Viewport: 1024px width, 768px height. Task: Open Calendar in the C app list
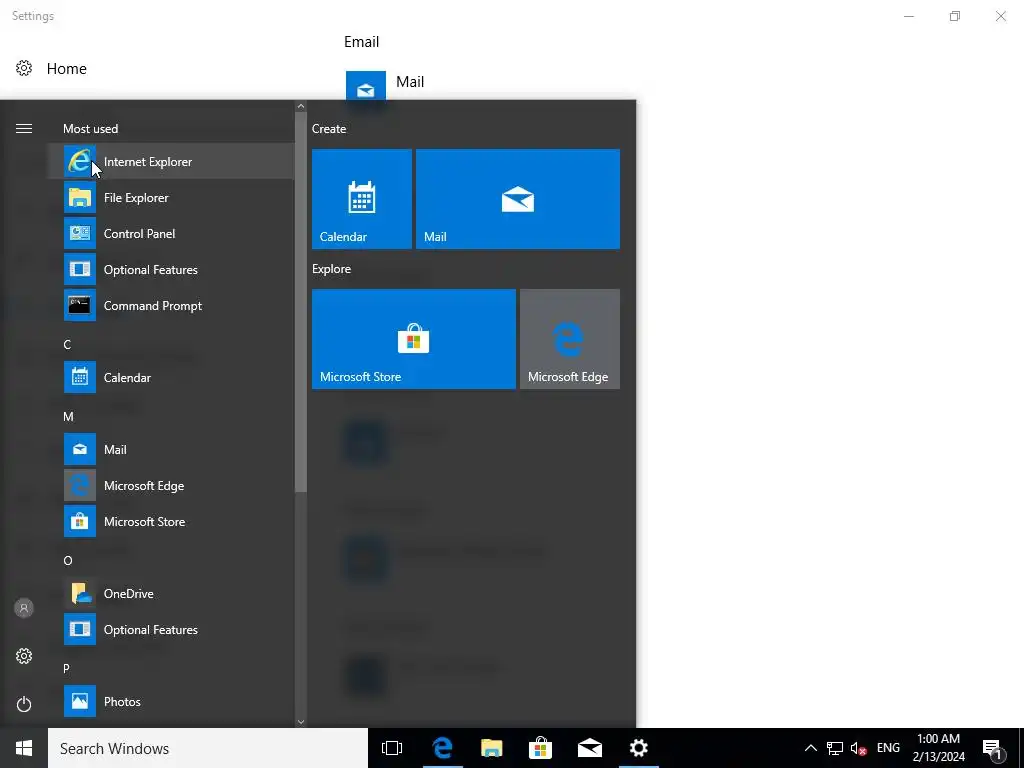point(171,377)
